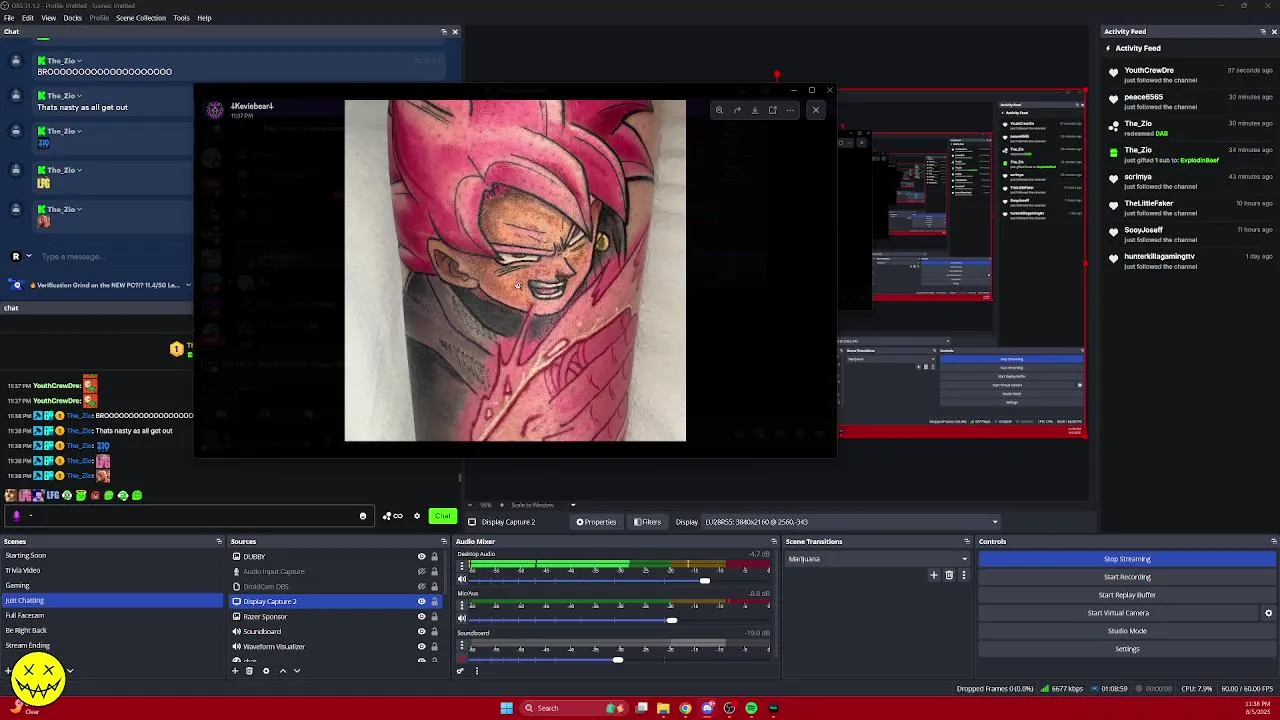Viewport: 1280px width, 720px height.
Task: Click the Stop Streaming button
Action: pos(1127,559)
